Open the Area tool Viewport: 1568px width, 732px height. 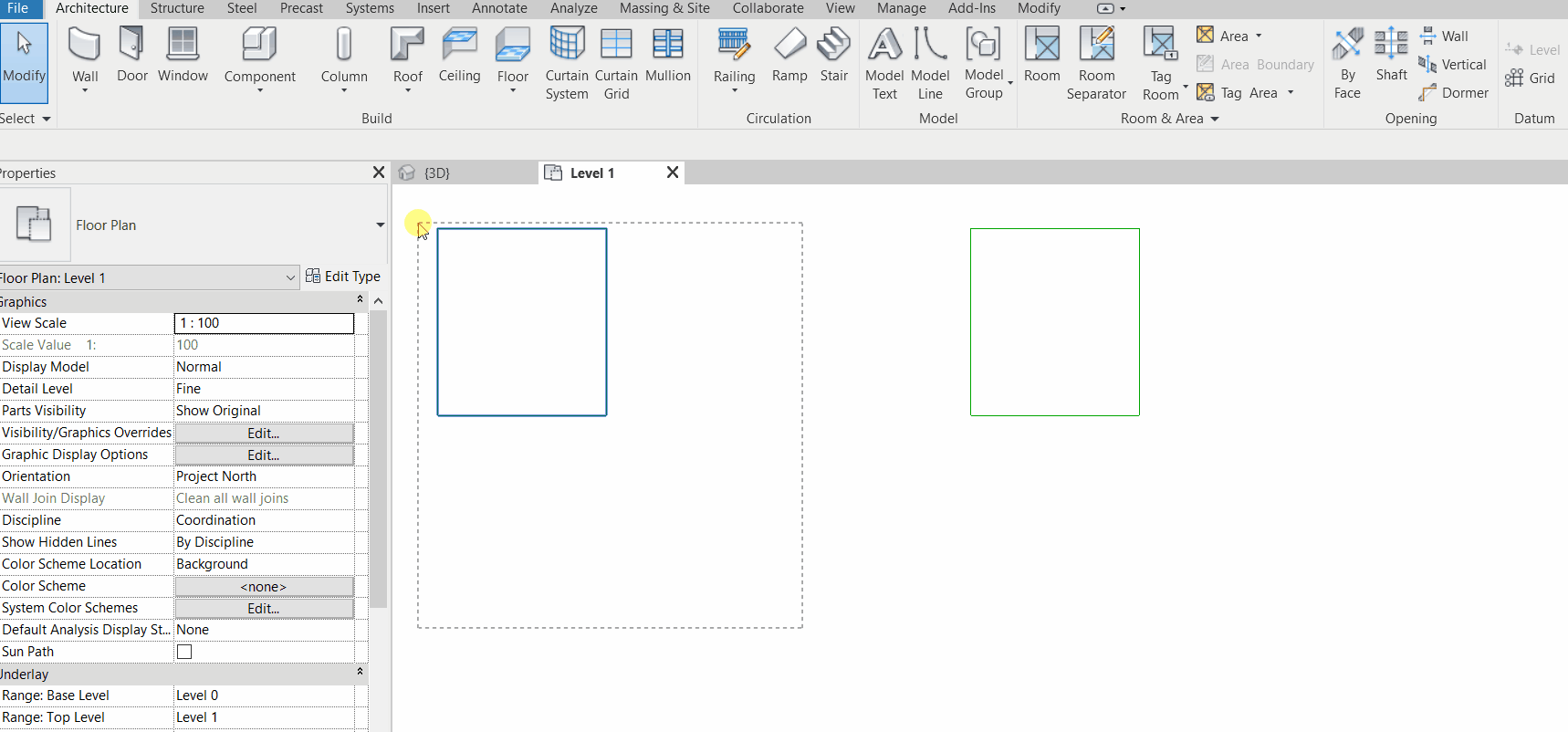point(1223,37)
